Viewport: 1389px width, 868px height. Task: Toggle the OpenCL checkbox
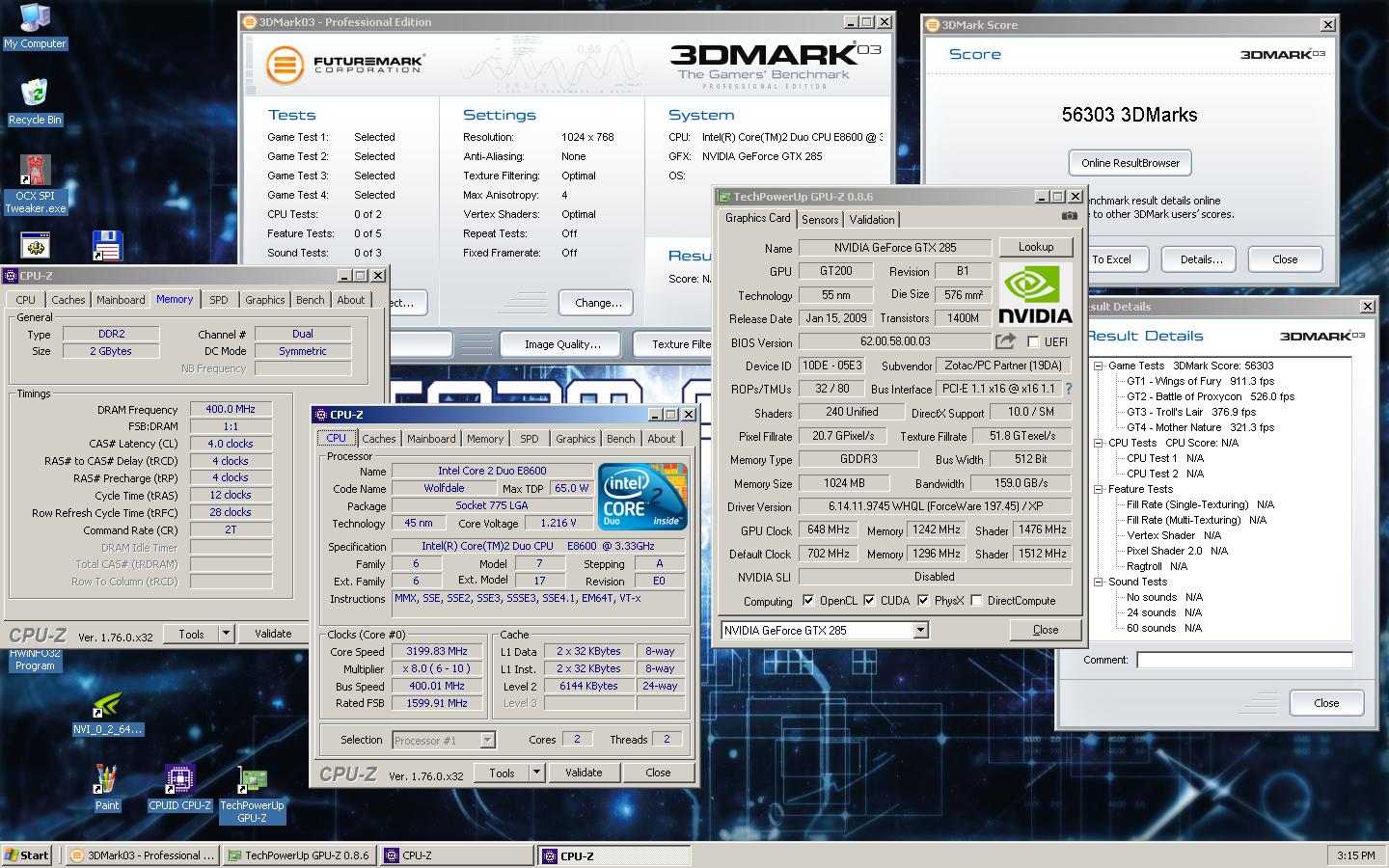pos(808,601)
